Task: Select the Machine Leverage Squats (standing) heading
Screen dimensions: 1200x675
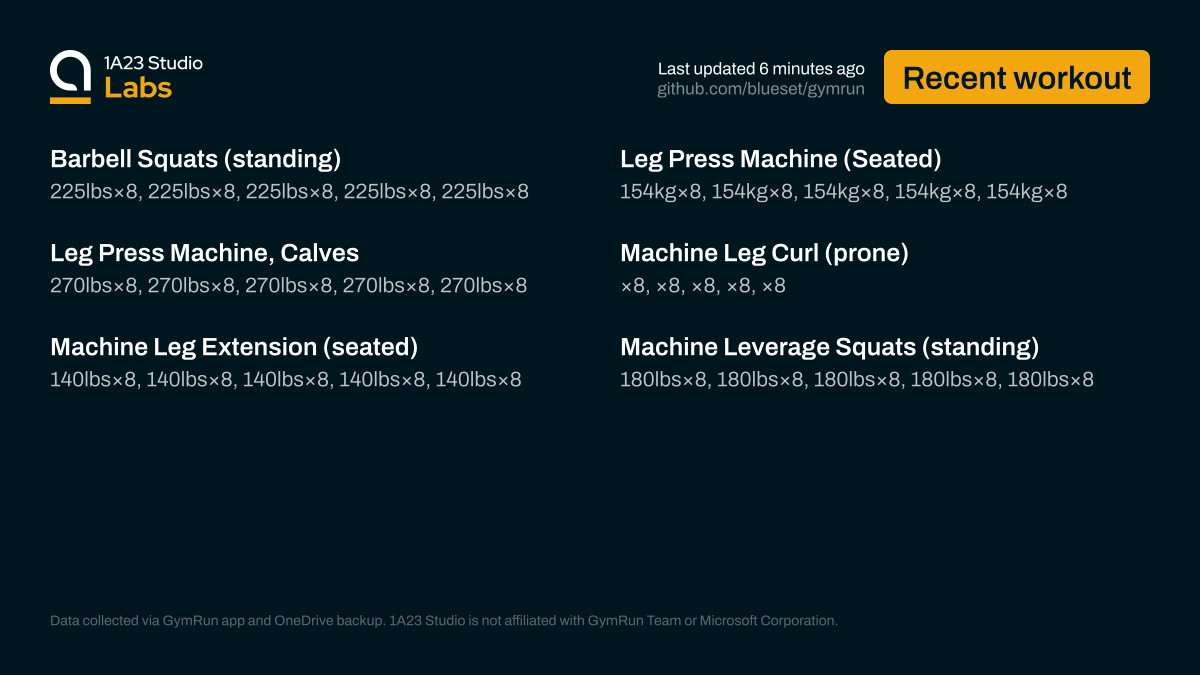Action: point(829,347)
